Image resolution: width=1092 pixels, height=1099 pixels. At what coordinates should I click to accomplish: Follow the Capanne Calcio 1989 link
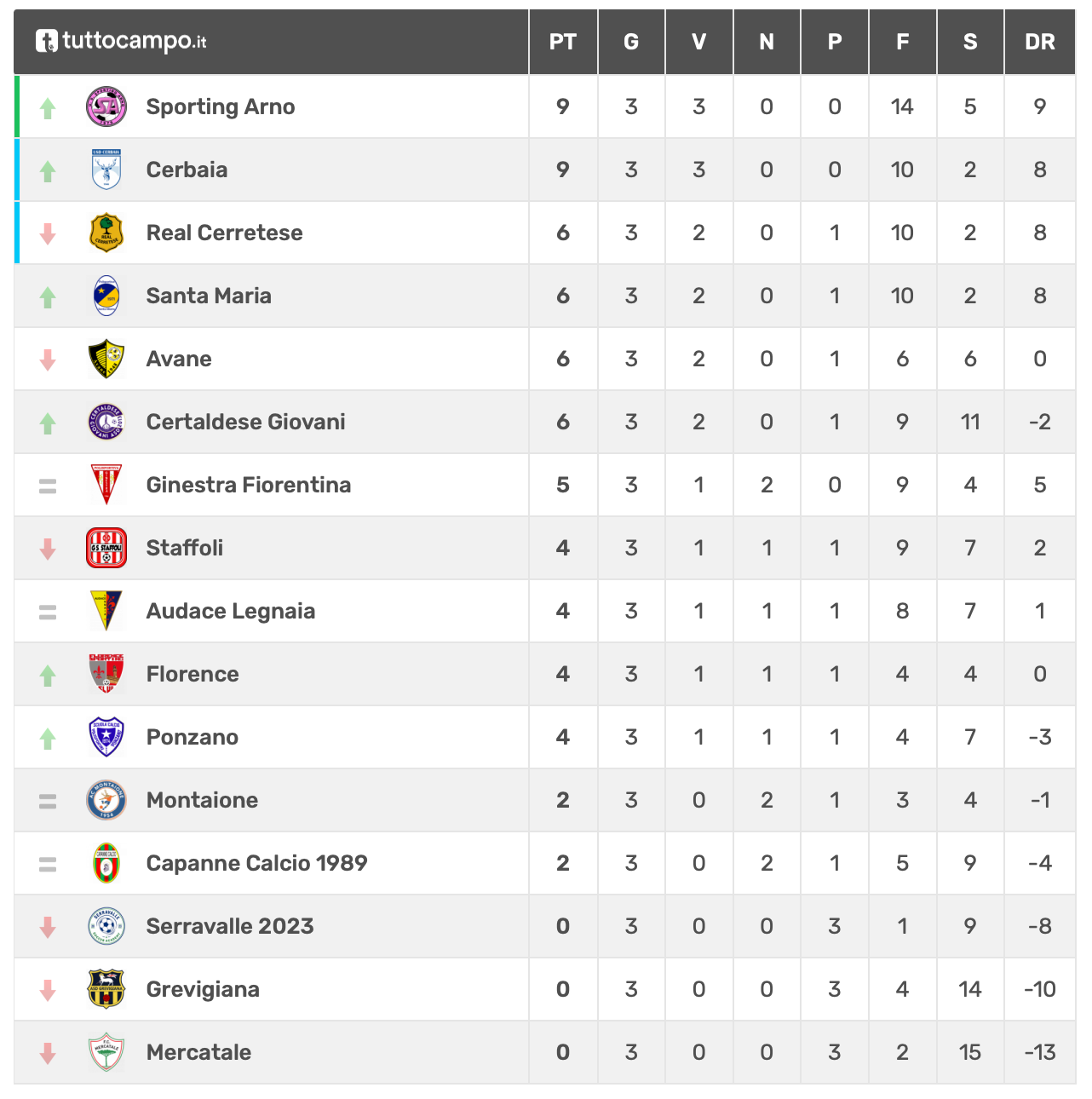(257, 863)
